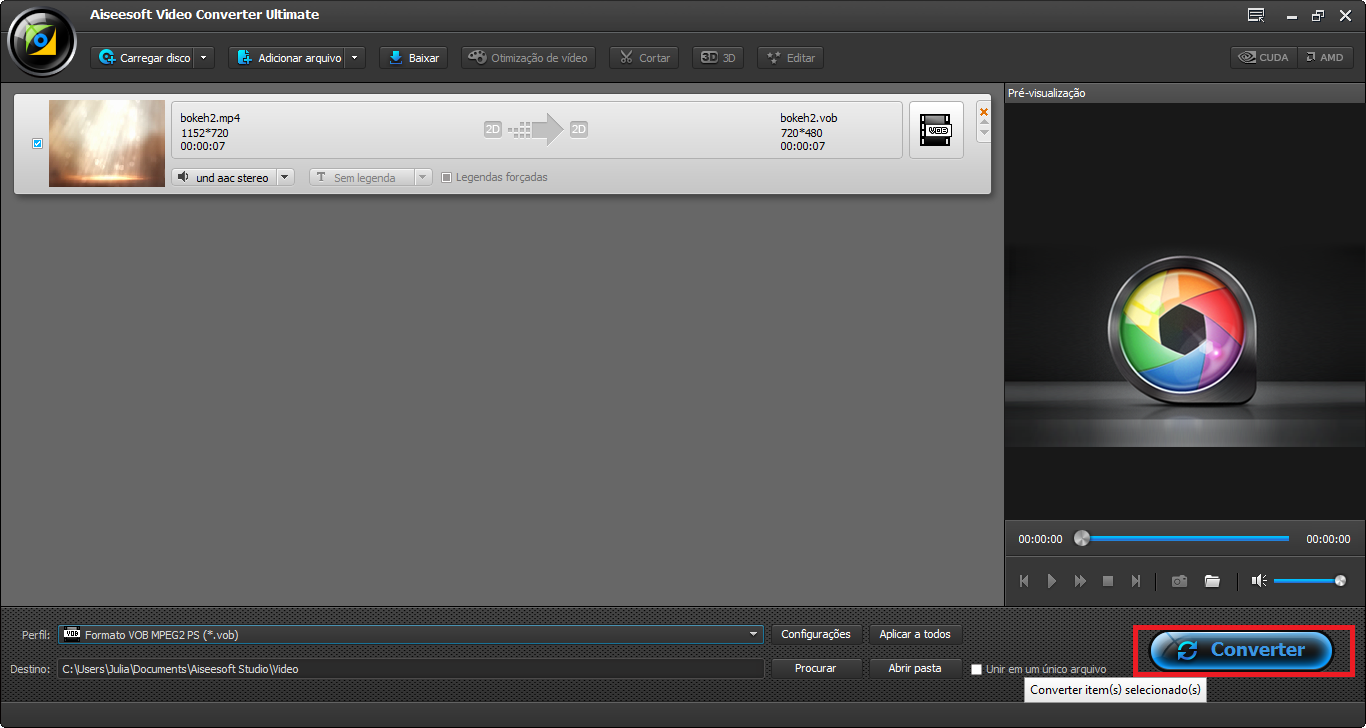The image size is (1366, 728).
Task: Expand the Sem legenda subtitle dropdown
Action: (421, 177)
